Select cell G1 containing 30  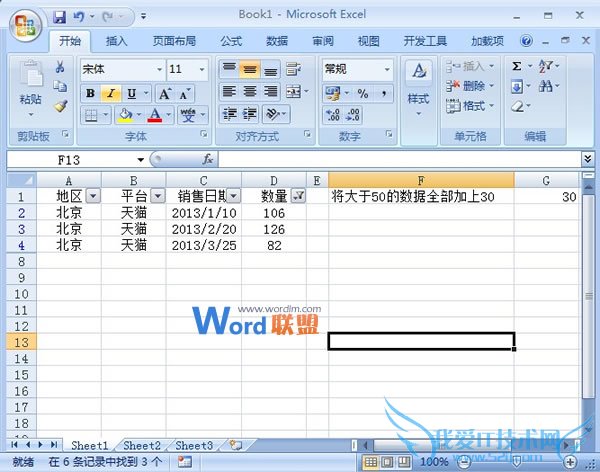point(546,196)
